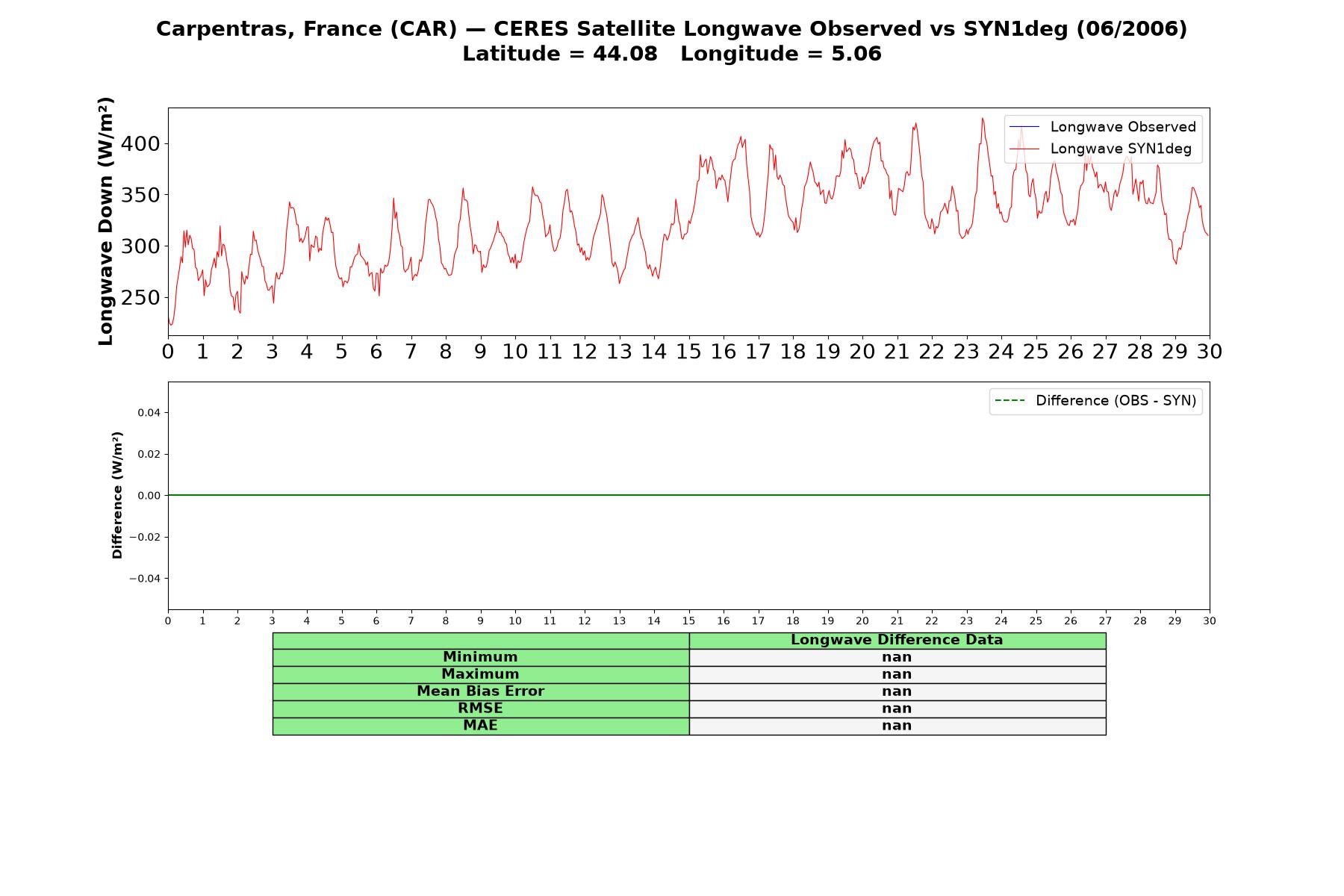Click the Longwave Down (W/m²) axis label

(x=106, y=221)
